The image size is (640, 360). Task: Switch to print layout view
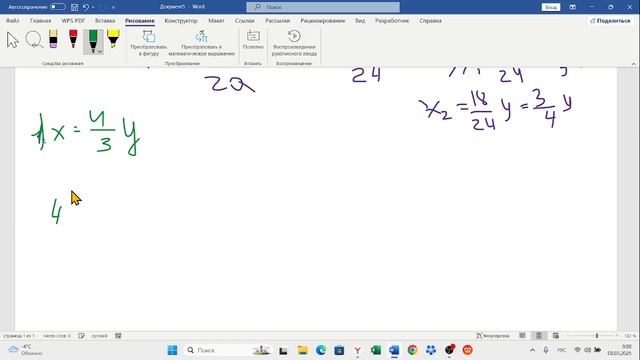click(x=539, y=336)
